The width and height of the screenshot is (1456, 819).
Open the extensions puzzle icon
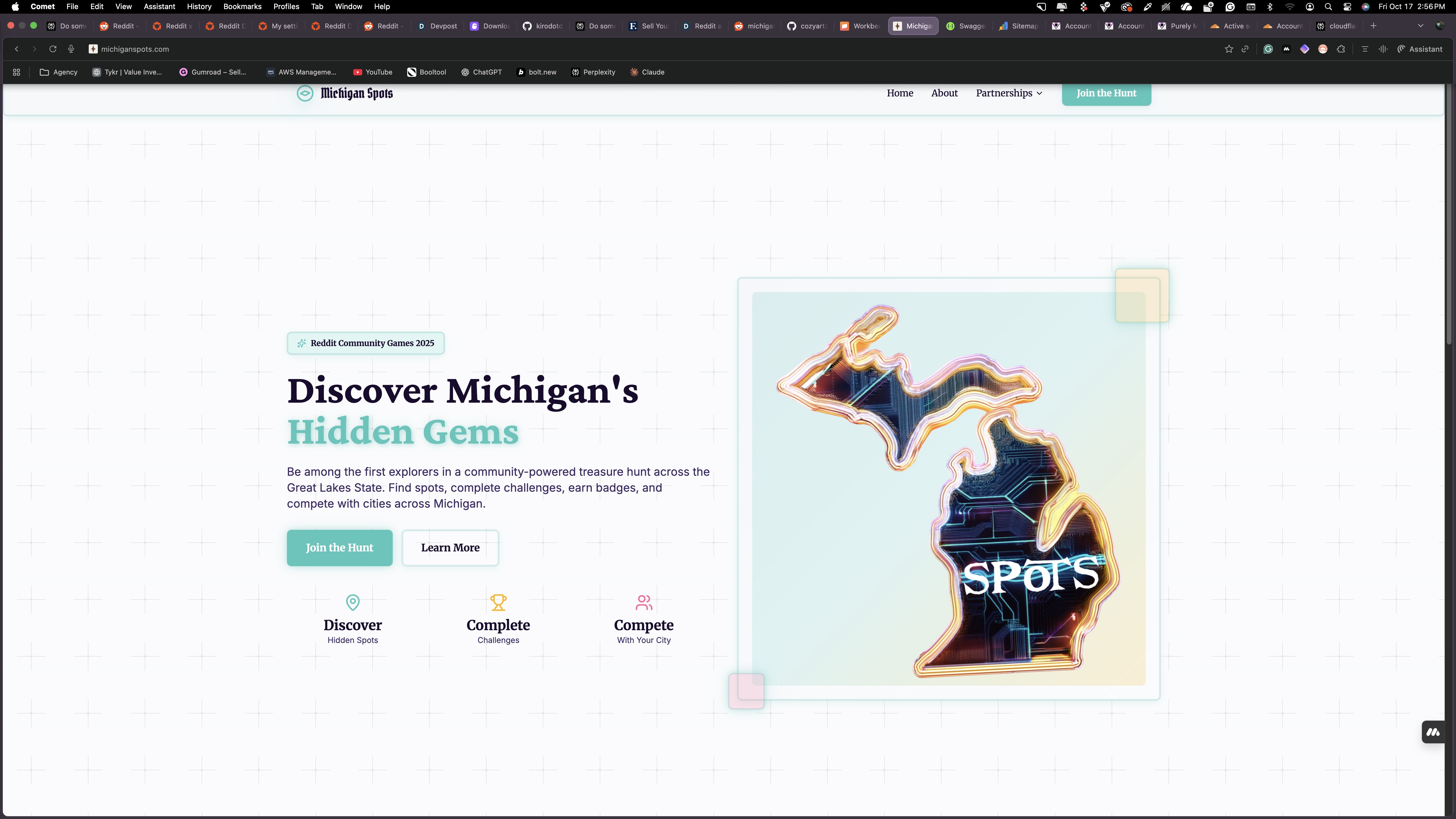click(x=1341, y=49)
